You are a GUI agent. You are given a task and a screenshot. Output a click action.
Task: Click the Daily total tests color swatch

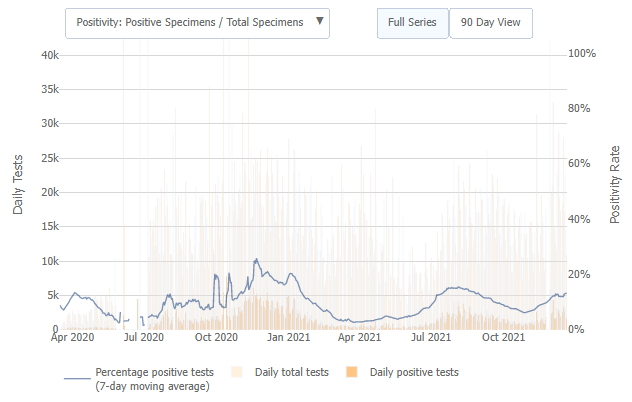click(x=238, y=372)
